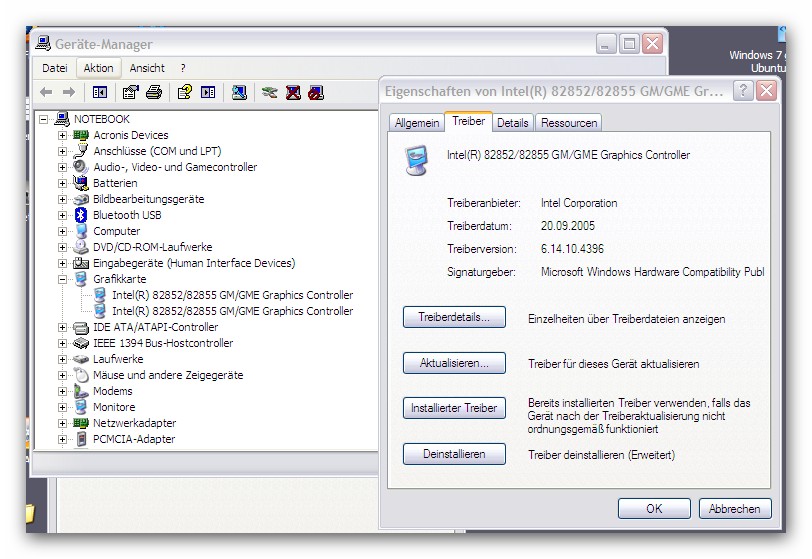Click the NOTEBOOK computer icon in tree
The width and height of the screenshot is (812, 559).
[62, 119]
